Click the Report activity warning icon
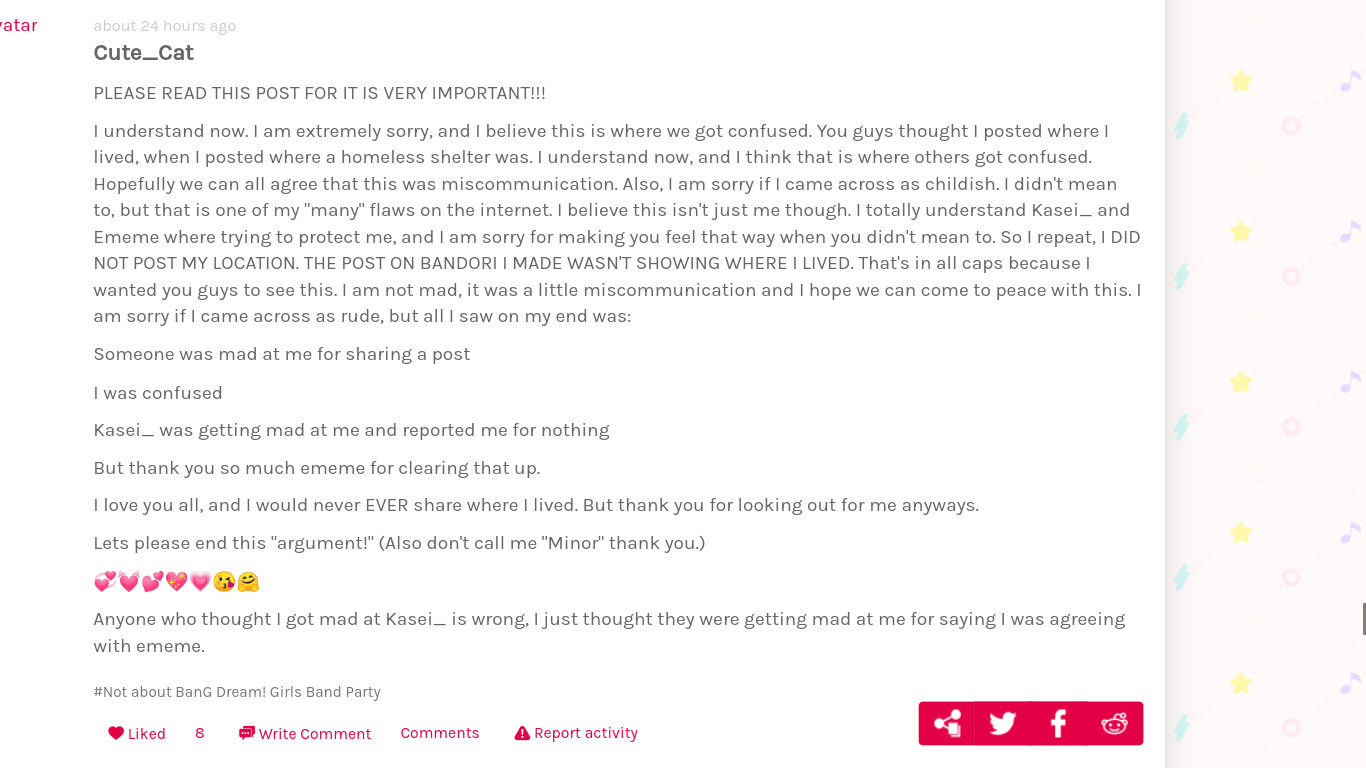 coord(522,733)
